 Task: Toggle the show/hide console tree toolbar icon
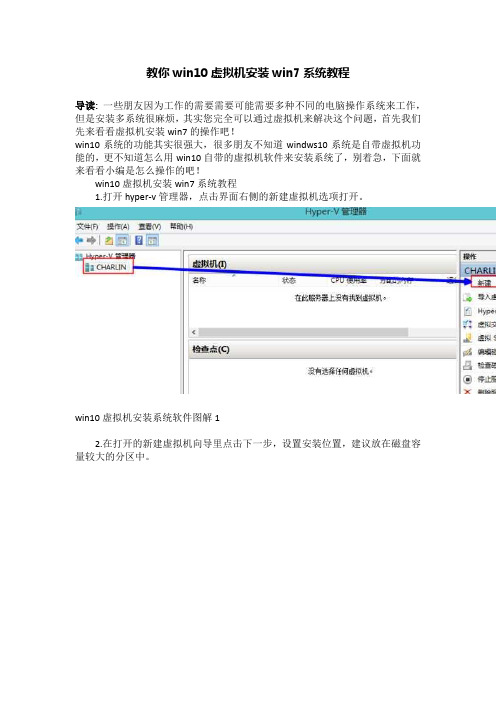point(122,241)
